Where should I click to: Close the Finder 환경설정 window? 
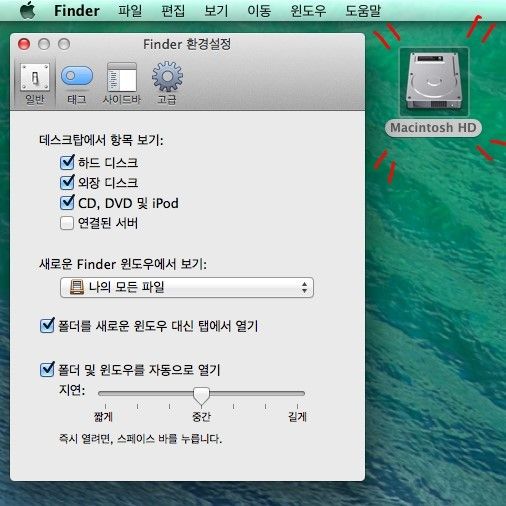click(x=24, y=44)
